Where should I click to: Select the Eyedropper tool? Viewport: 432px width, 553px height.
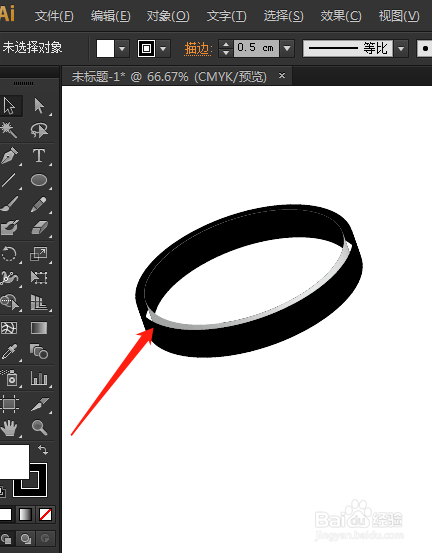click(x=9, y=352)
